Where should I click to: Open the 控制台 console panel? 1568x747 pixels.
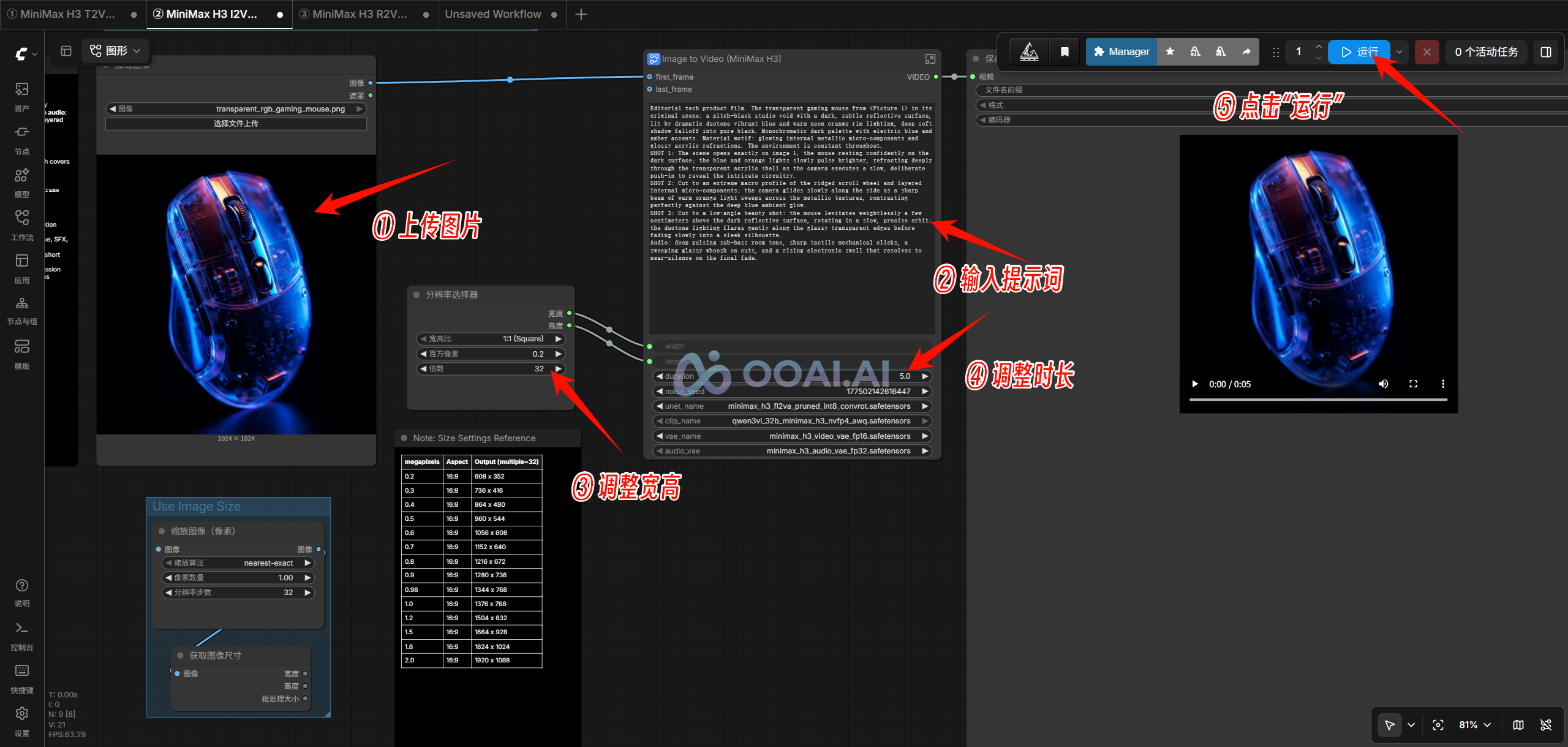click(x=22, y=635)
